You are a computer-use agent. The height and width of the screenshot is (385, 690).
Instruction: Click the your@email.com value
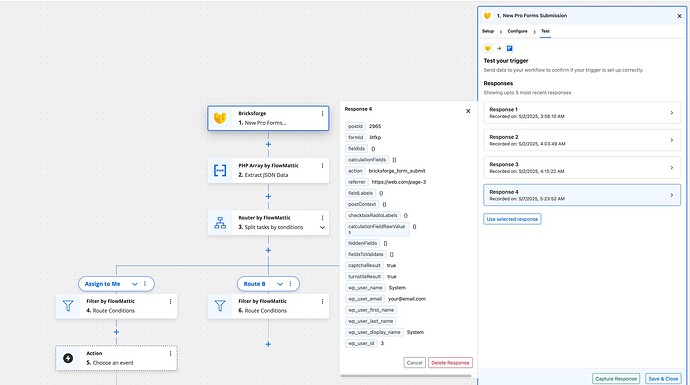[x=407, y=299]
